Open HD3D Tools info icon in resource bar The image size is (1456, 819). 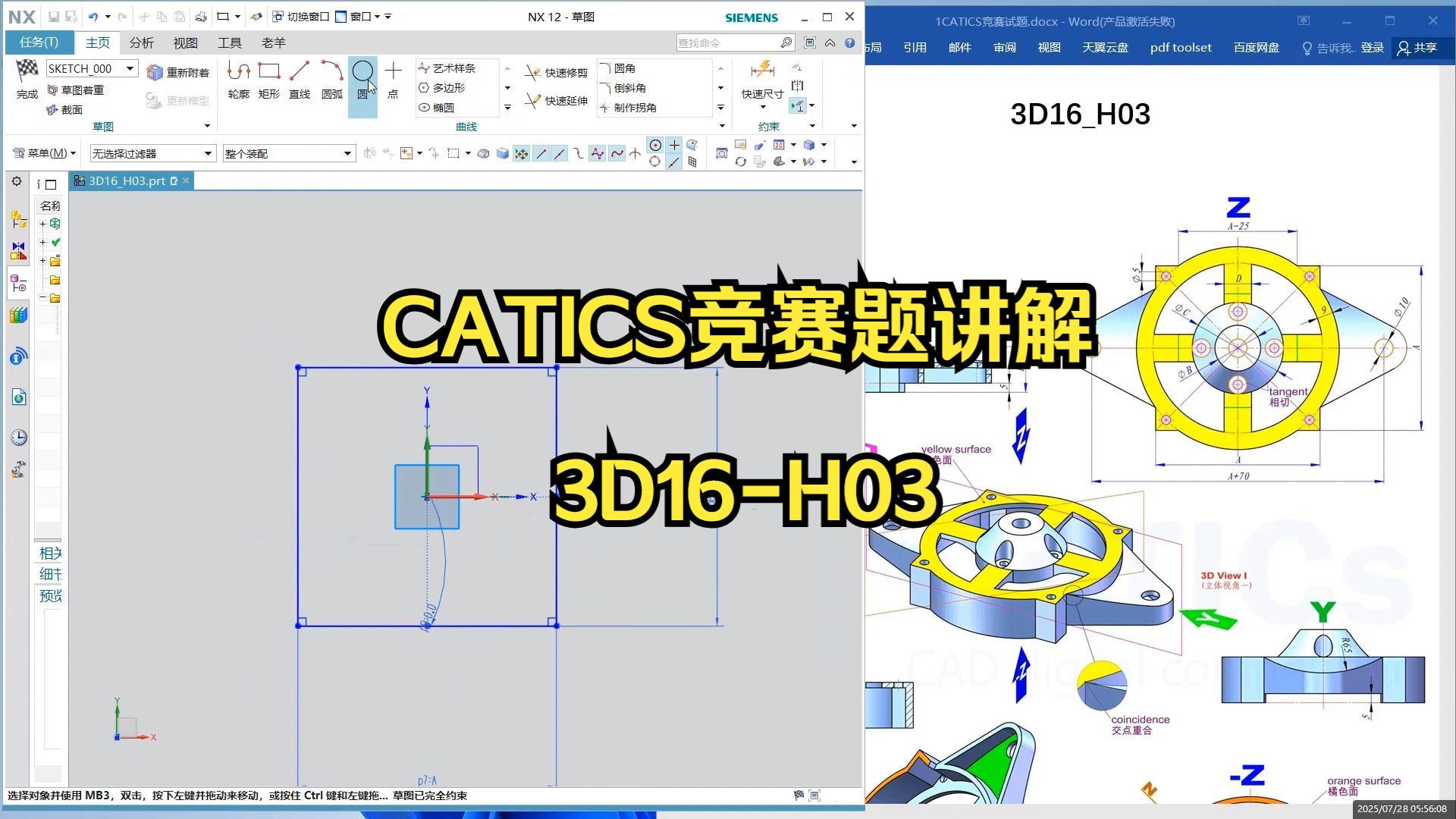point(18,356)
